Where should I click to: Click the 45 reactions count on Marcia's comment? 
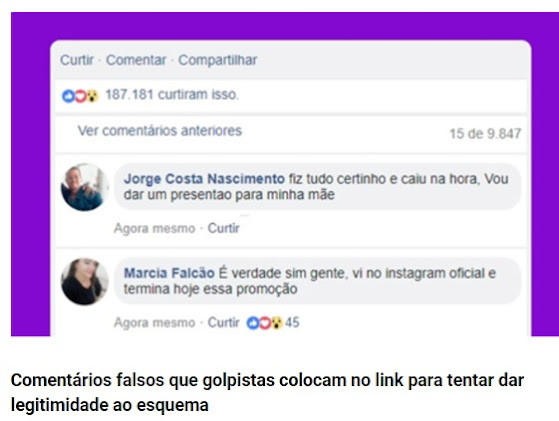(x=292, y=323)
